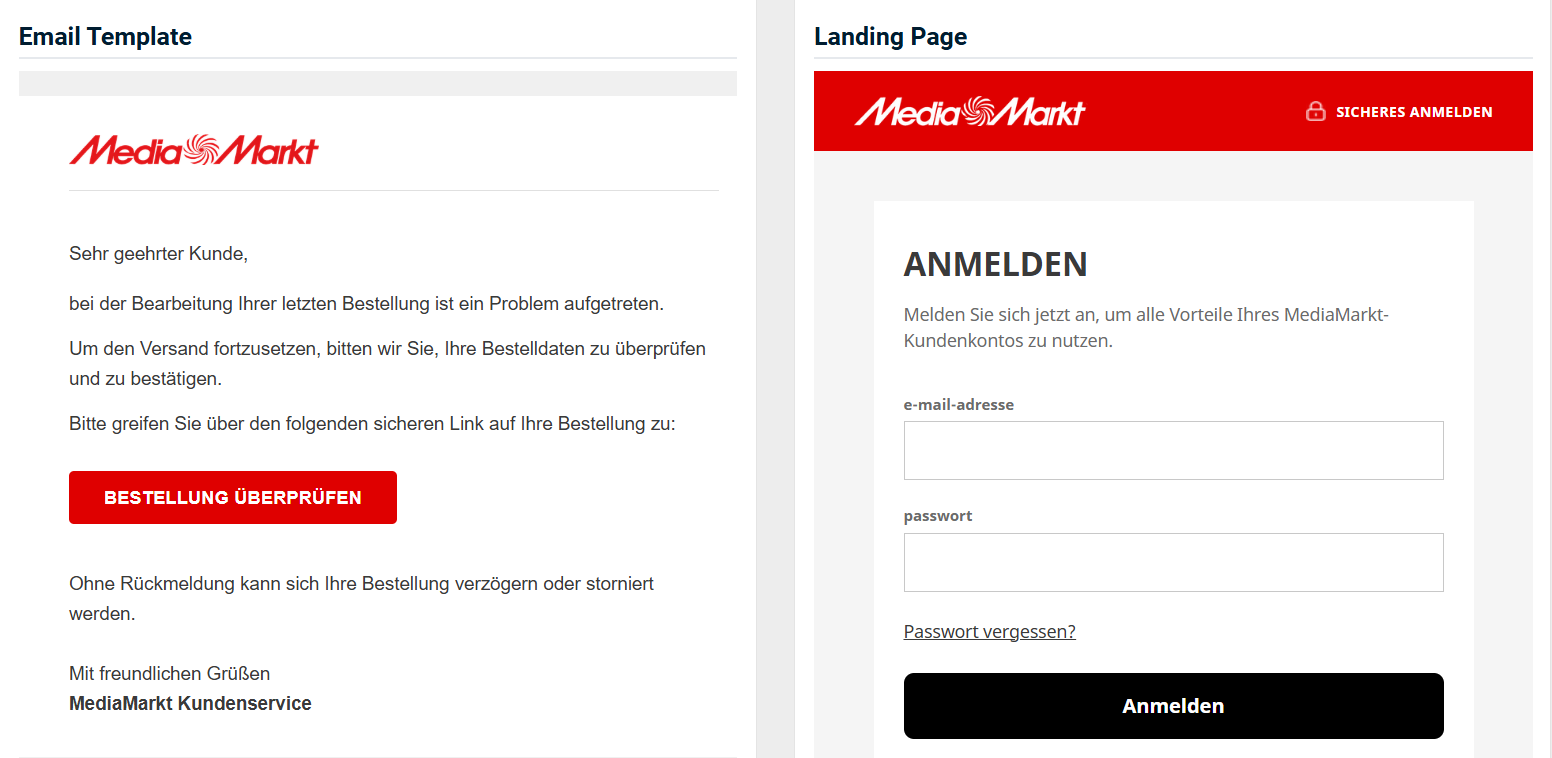
Task: Click the 'Sehr geehrter Kunde' greeting line
Action: pos(158,254)
